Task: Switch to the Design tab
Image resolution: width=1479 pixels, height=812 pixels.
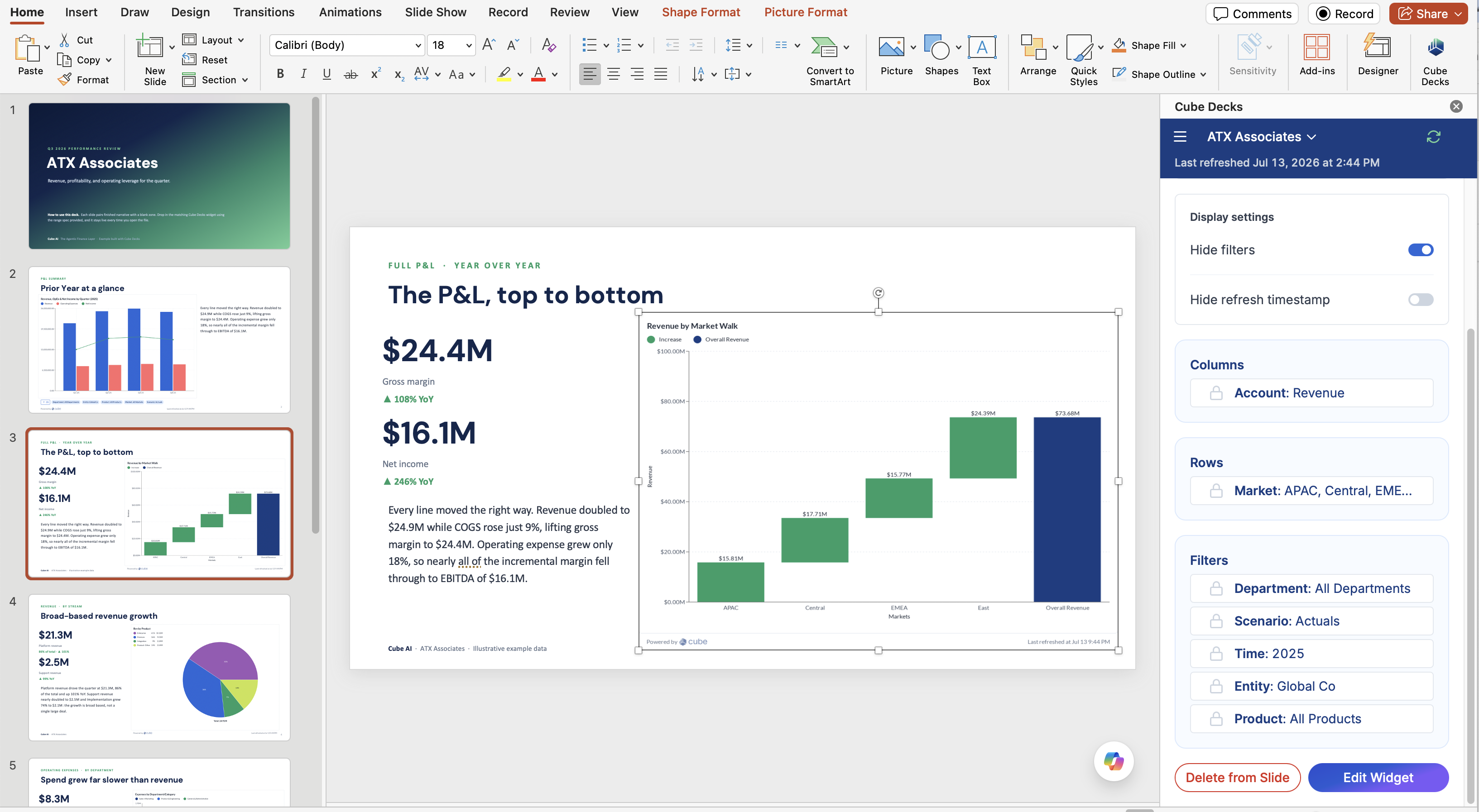Action: (191, 12)
